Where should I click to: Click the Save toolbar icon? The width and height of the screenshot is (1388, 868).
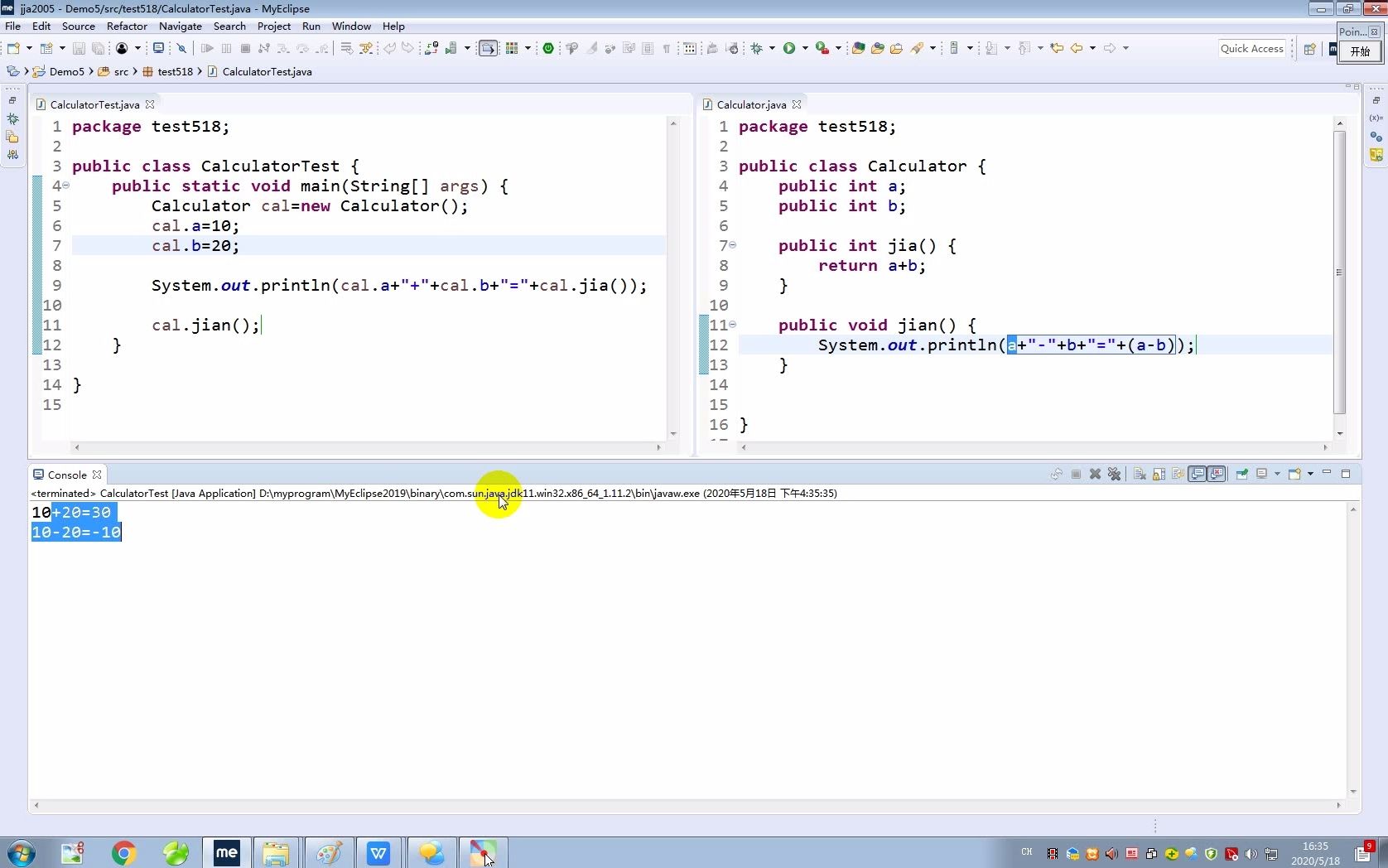tap(79, 48)
